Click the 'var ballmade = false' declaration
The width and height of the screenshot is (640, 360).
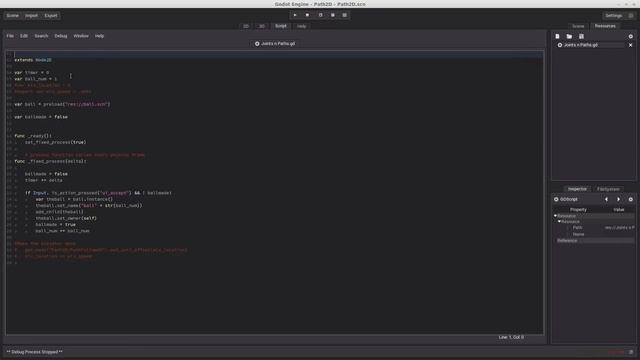41,117
